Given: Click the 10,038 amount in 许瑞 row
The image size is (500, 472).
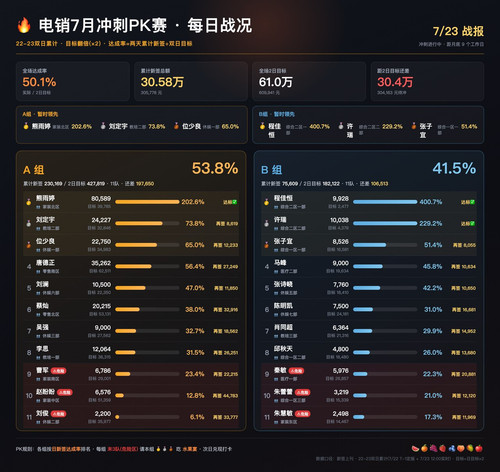Looking at the screenshot, I should coord(339,220).
